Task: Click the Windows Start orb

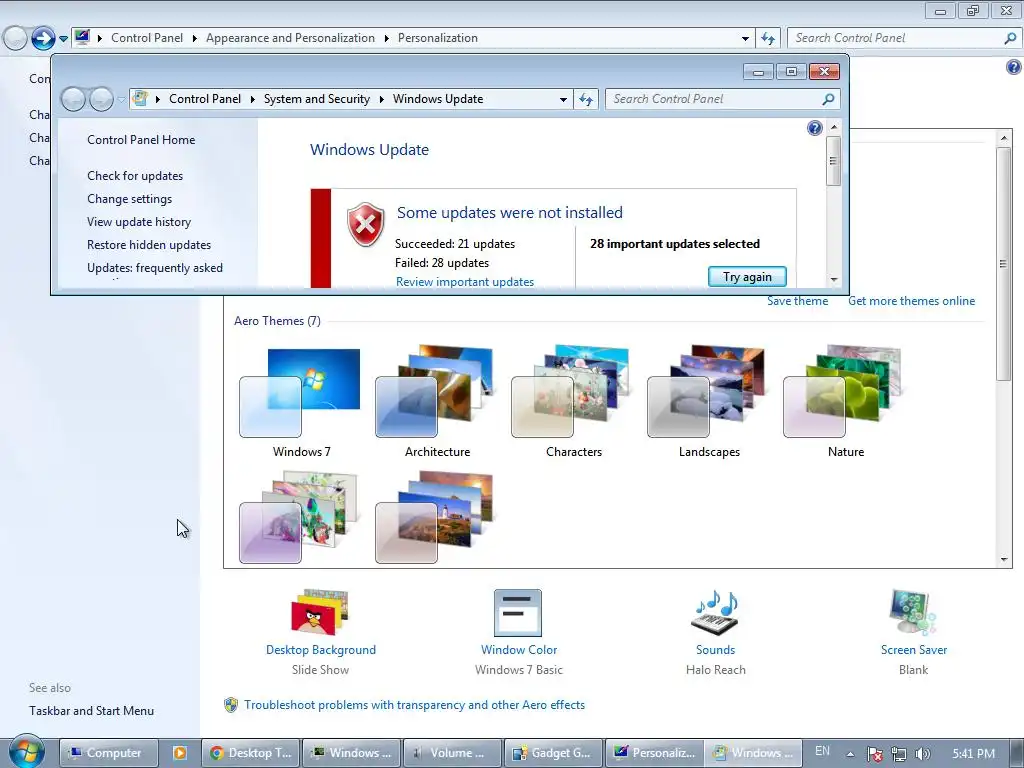Action: (x=26, y=752)
